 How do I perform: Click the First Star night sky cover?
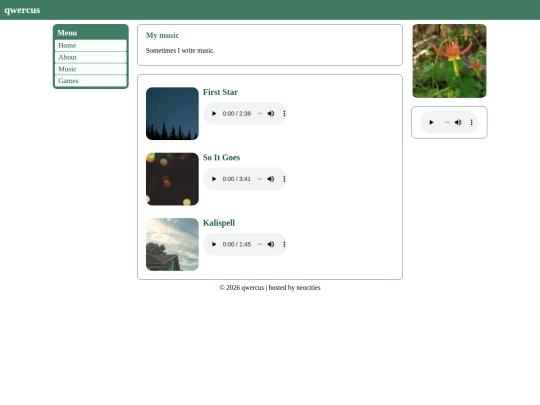click(172, 114)
